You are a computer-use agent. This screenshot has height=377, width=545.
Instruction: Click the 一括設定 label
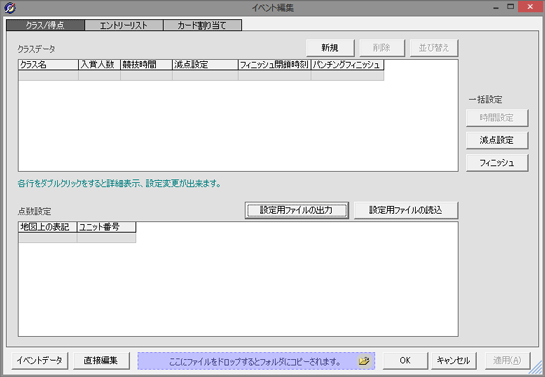[x=485, y=100]
